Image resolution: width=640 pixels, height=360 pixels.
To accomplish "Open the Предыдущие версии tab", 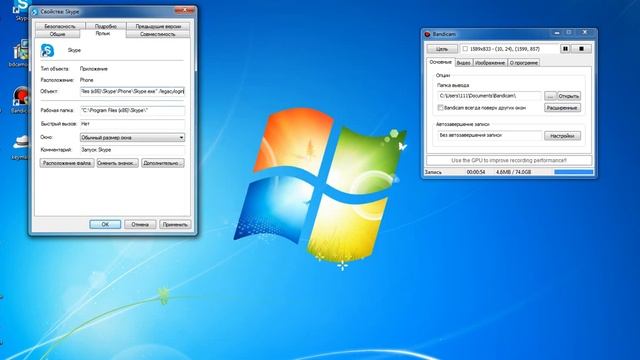I will point(158,26).
